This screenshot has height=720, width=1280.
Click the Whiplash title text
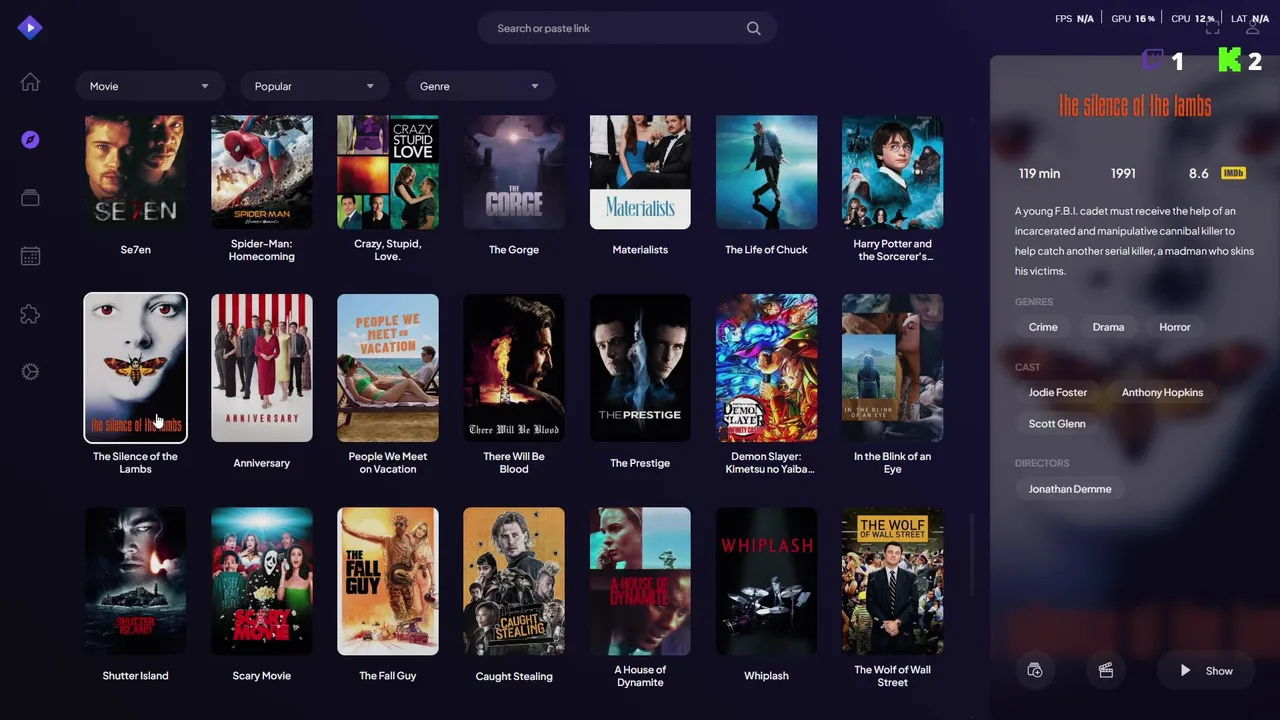click(766, 676)
